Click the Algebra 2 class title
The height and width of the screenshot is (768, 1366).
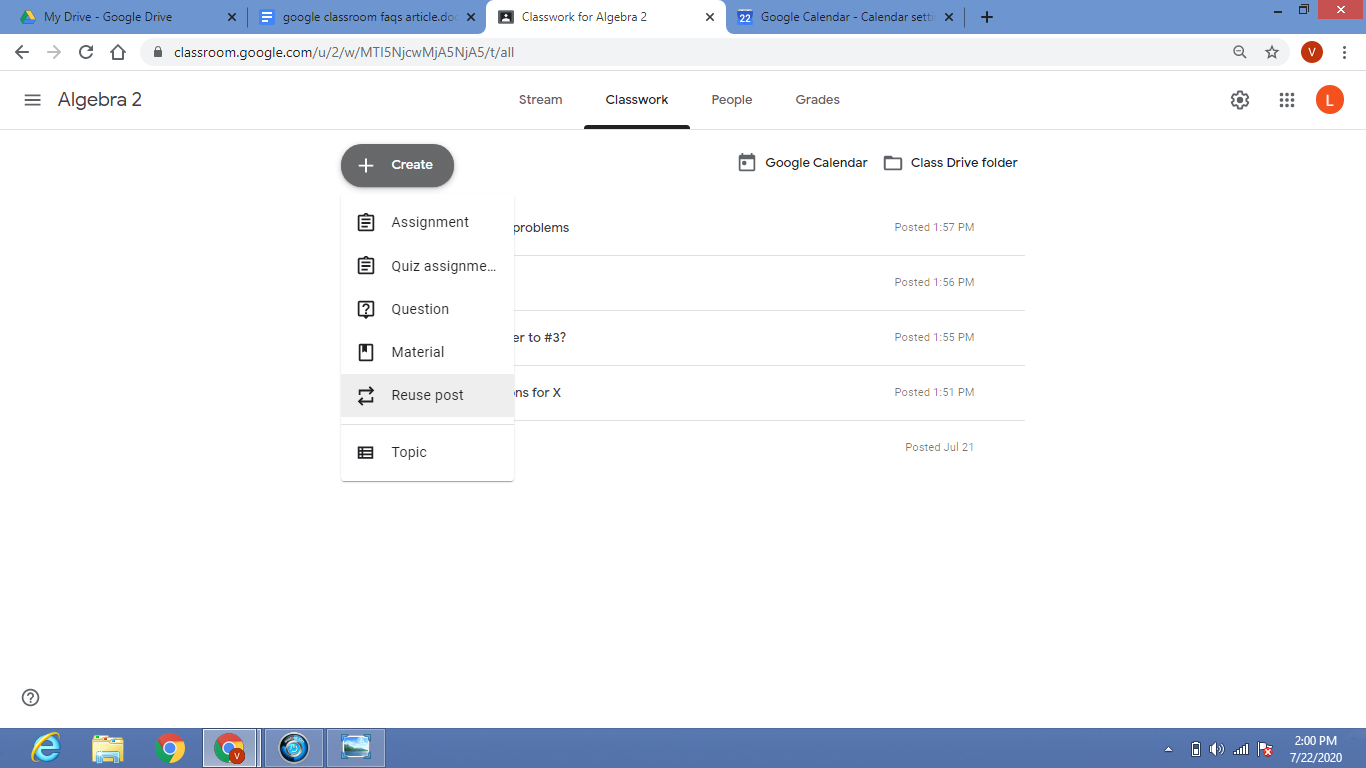pos(100,100)
